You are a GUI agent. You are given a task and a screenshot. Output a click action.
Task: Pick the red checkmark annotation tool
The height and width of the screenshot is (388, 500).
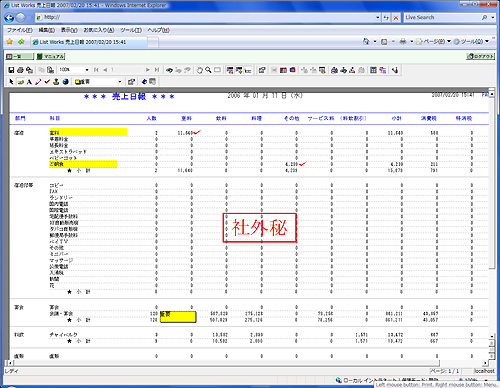coord(47,81)
